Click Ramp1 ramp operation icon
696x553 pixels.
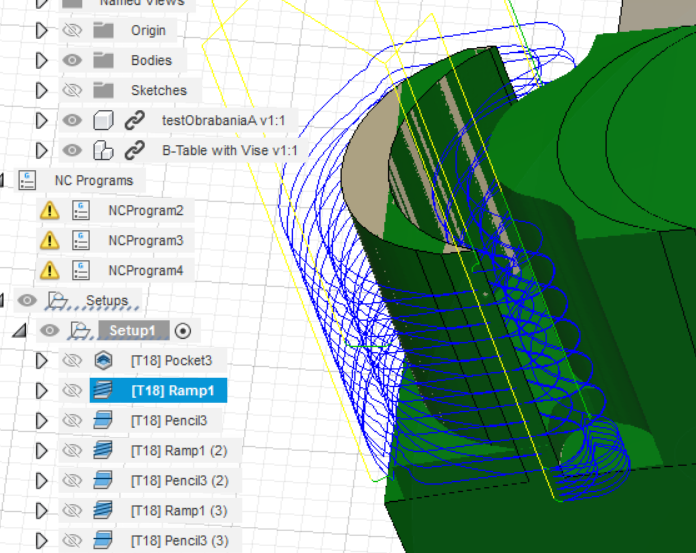pyautogui.click(x=103, y=391)
